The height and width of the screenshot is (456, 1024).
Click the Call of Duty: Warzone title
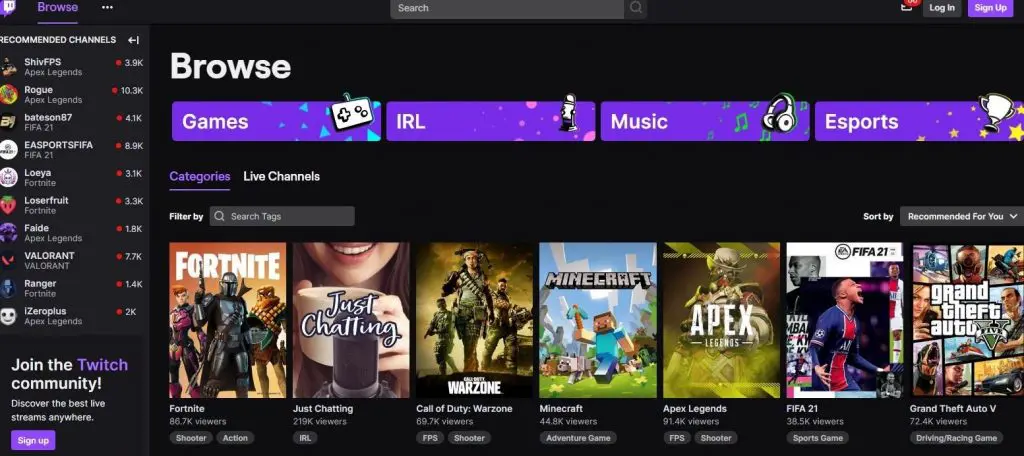(x=464, y=409)
